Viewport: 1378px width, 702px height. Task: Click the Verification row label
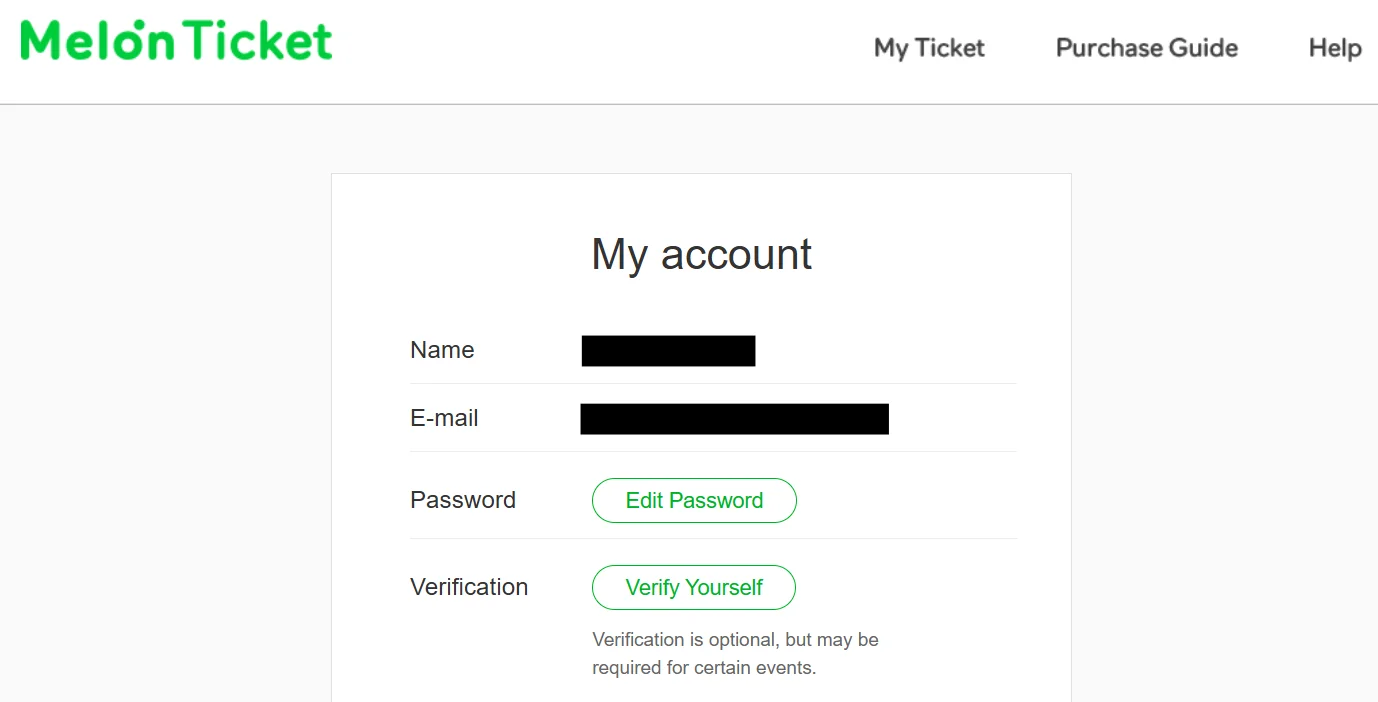coord(468,587)
